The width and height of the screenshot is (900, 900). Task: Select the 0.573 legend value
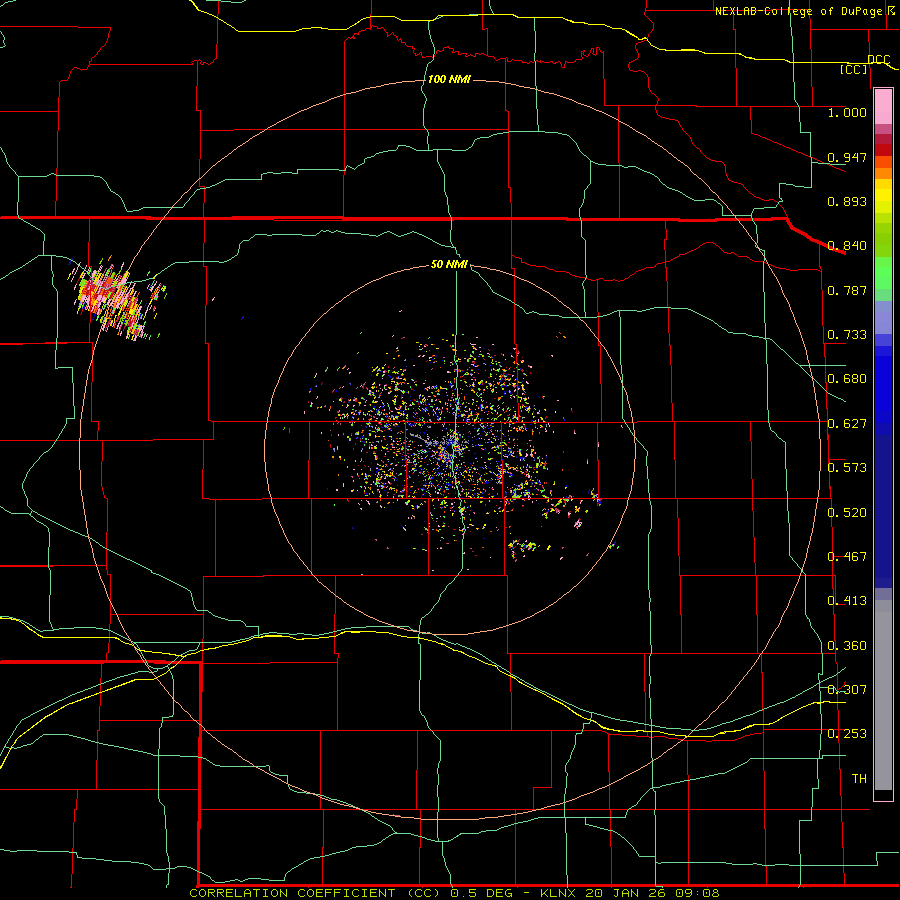[x=847, y=468]
